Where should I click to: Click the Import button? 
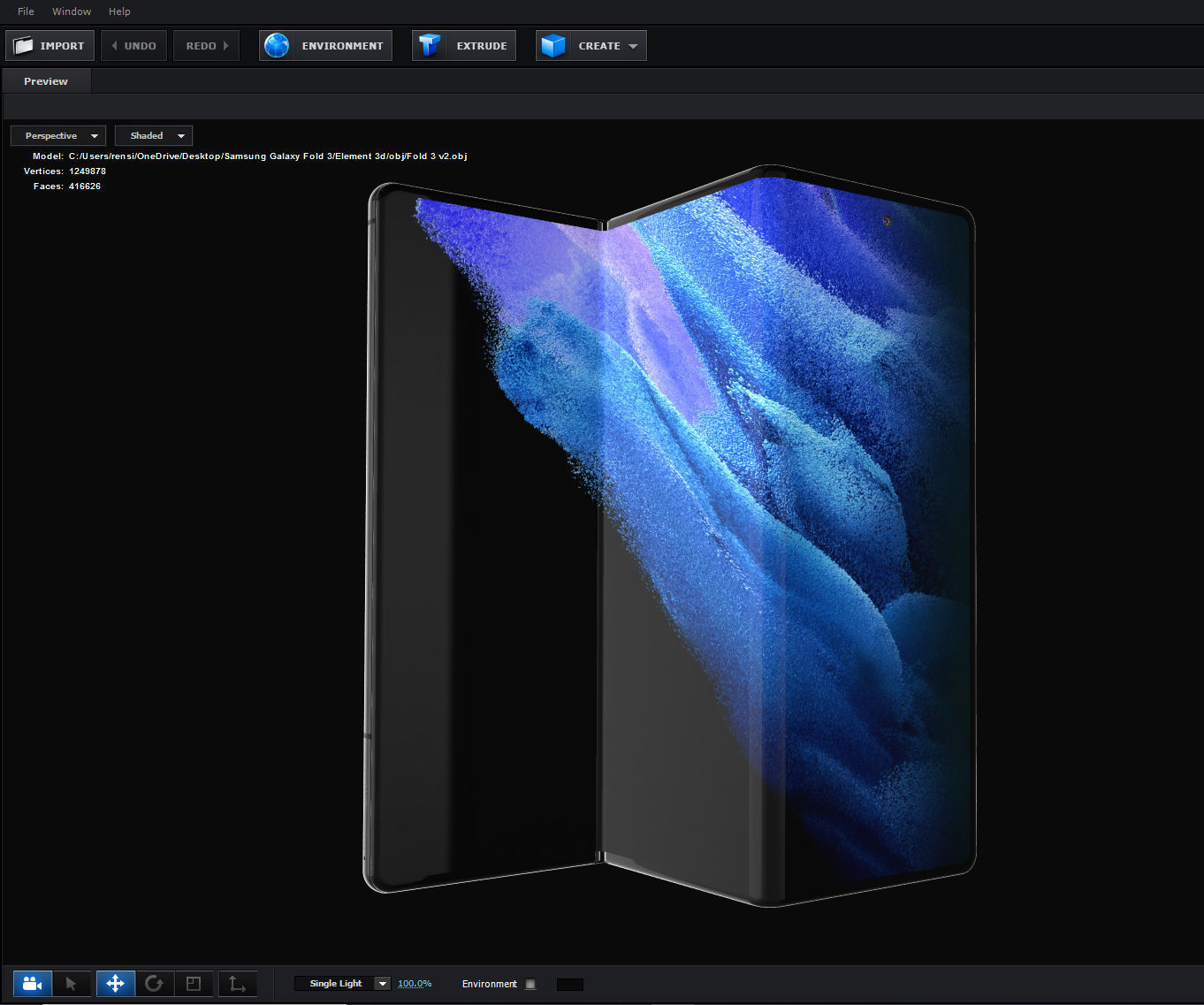(x=50, y=46)
